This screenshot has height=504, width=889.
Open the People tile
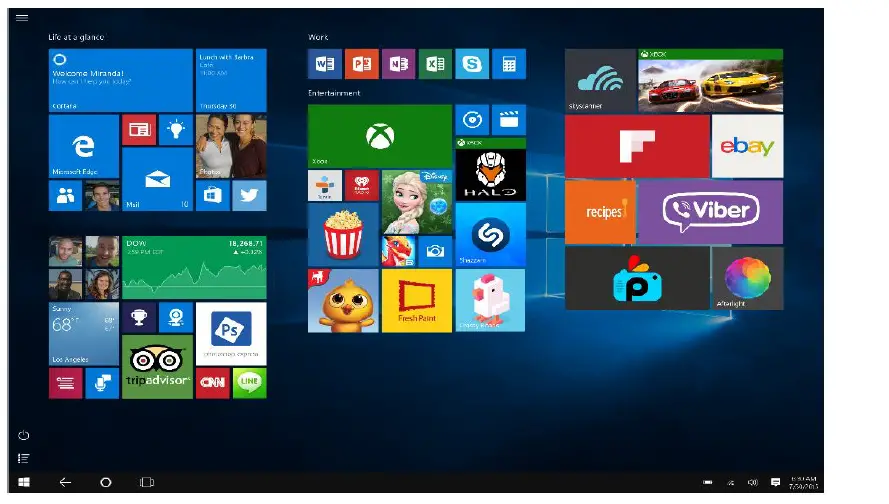click(x=65, y=196)
